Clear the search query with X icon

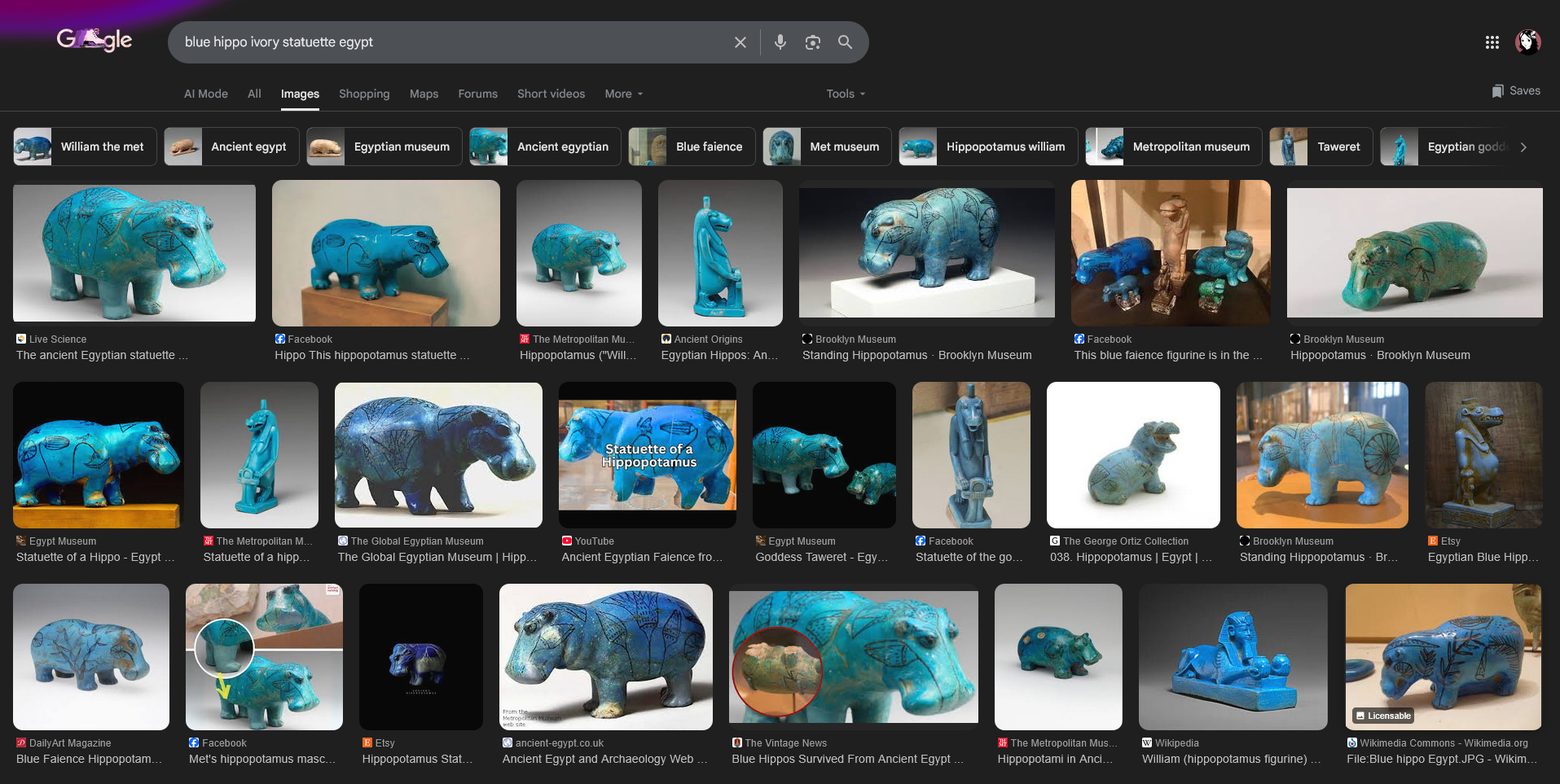click(740, 42)
